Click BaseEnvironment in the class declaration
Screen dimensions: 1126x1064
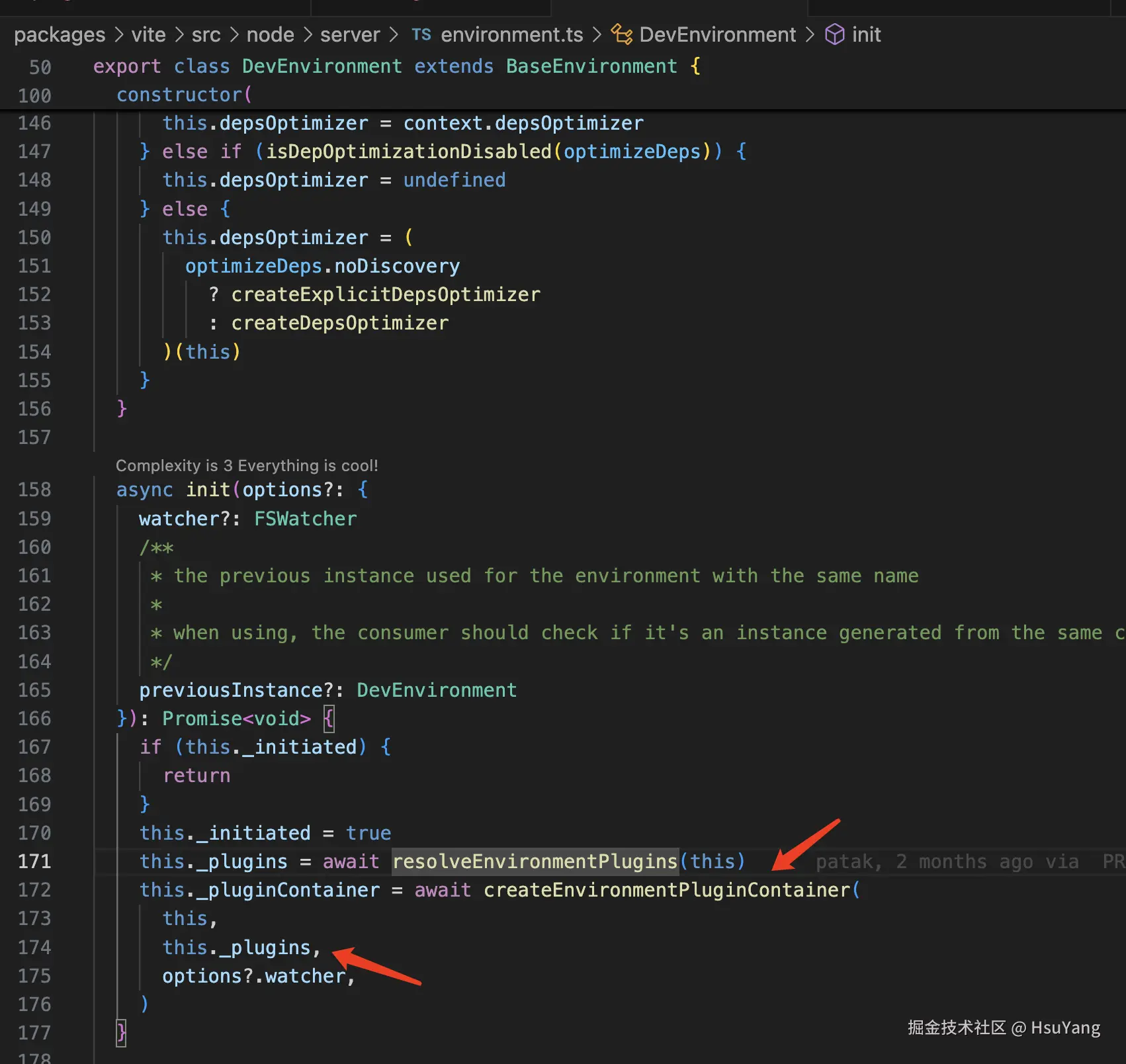click(591, 66)
